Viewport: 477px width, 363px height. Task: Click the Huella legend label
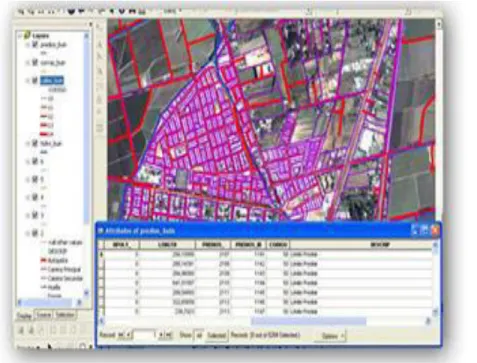click(x=54, y=287)
